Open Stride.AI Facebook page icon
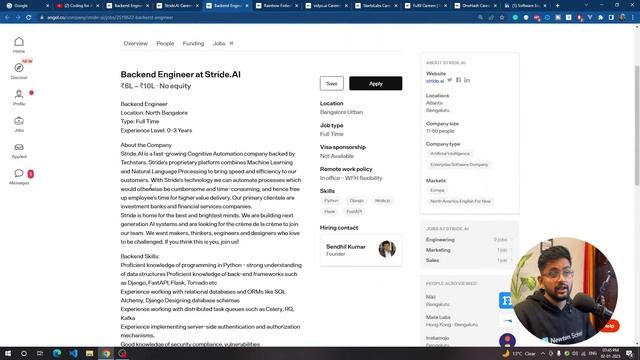Viewport: 640px width, 360px height. pos(458,80)
